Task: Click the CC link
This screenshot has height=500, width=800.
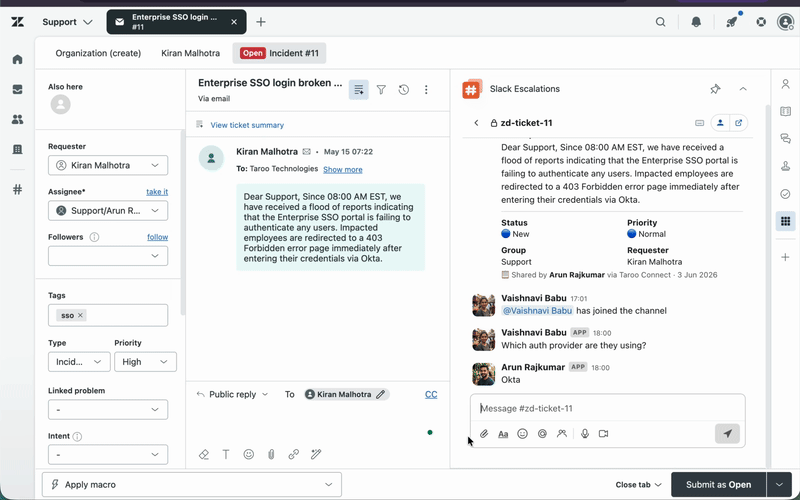Action: (431, 394)
